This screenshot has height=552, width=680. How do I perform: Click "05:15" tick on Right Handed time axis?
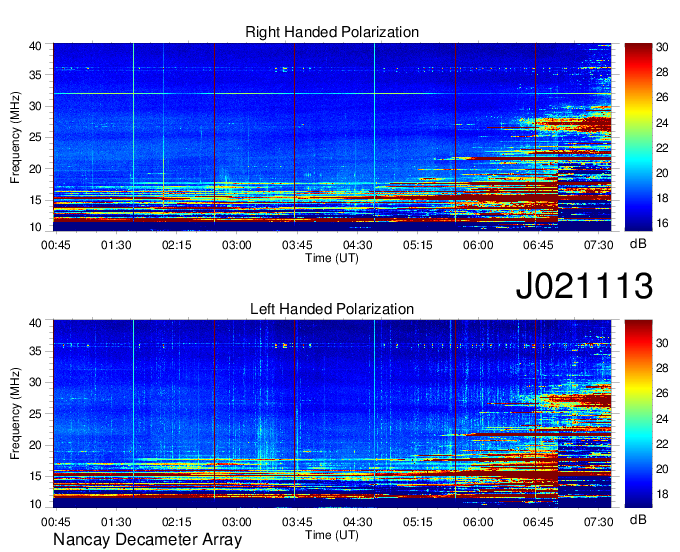pyautogui.click(x=418, y=245)
